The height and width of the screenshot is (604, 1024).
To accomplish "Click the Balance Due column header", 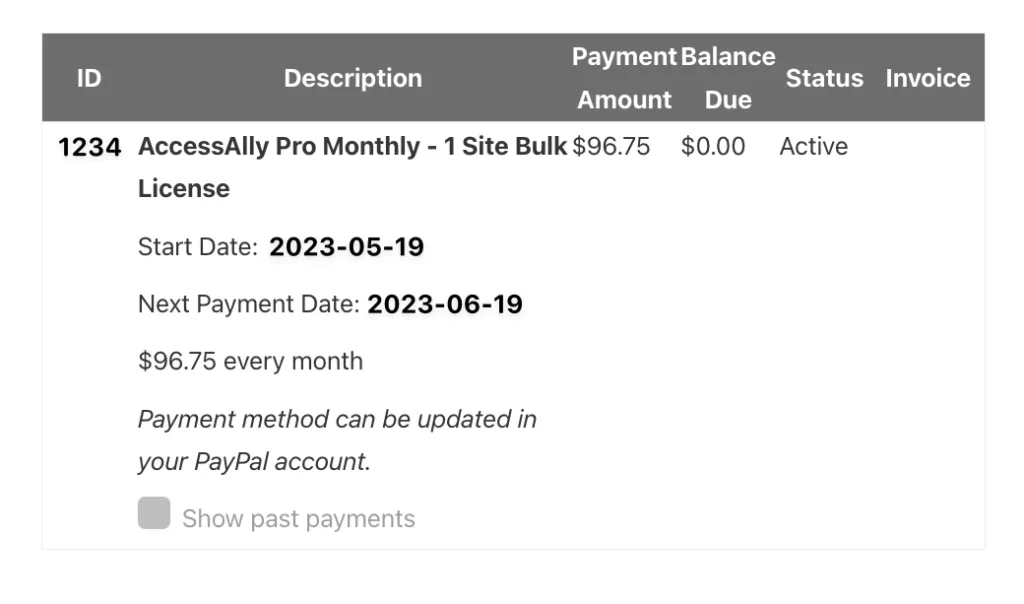I will [x=728, y=78].
